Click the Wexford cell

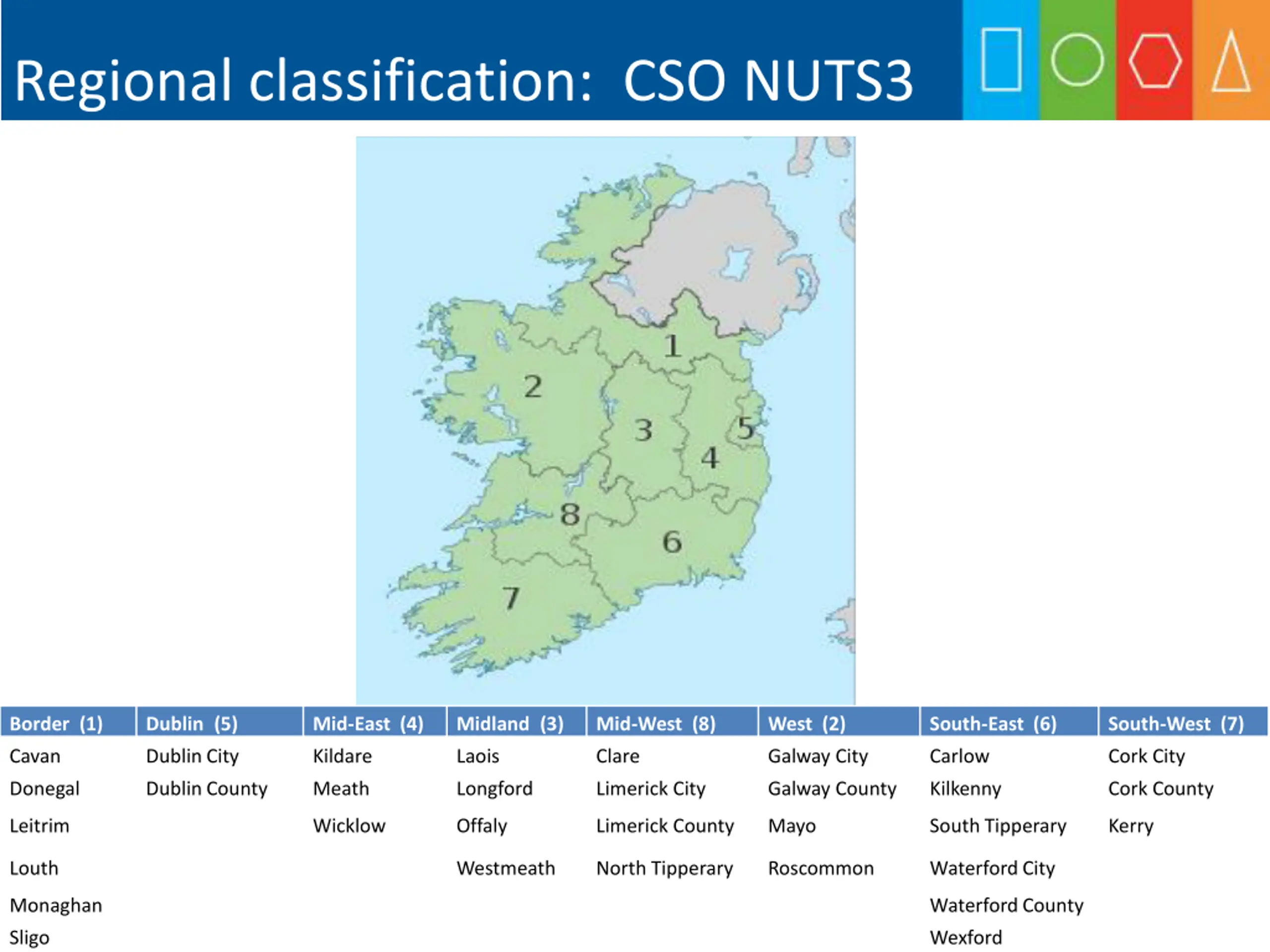966,938
